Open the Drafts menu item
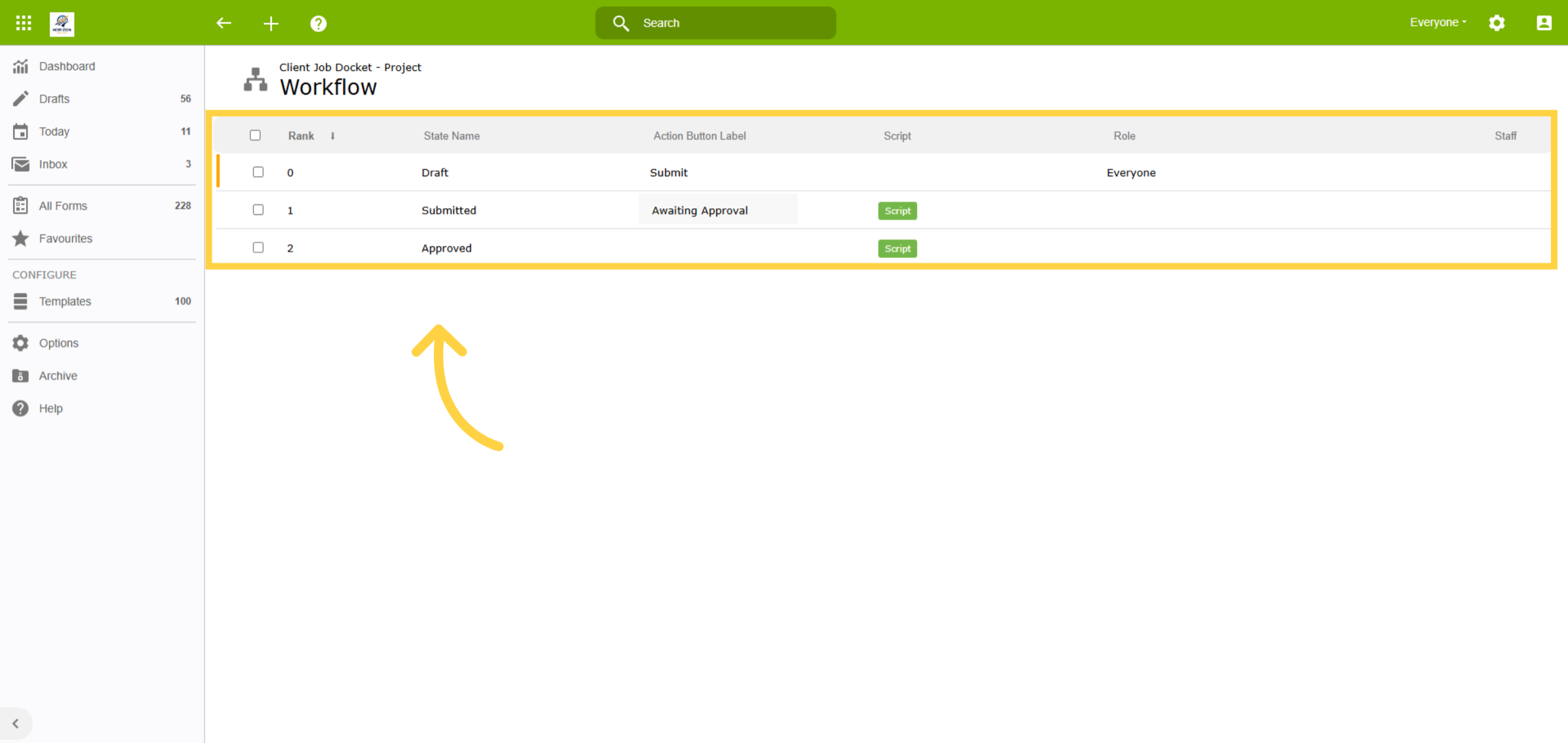 click(x=102, y=99)
